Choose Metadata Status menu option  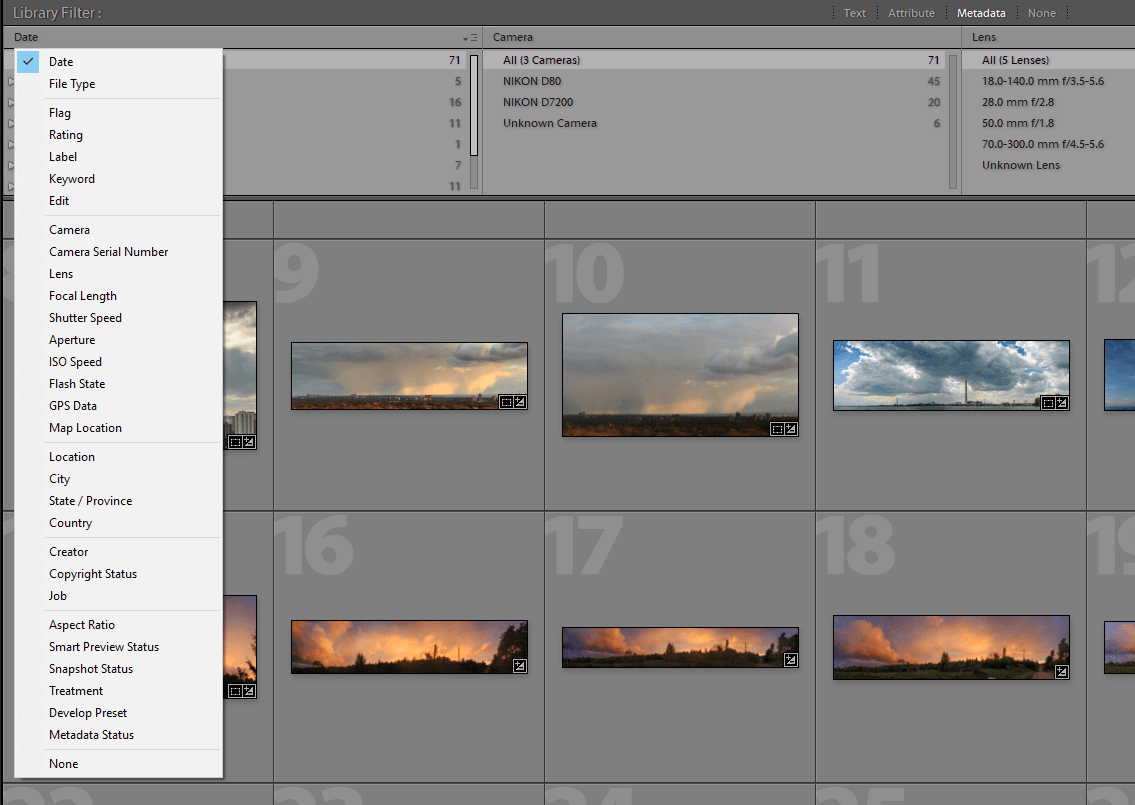coord(118,735)
